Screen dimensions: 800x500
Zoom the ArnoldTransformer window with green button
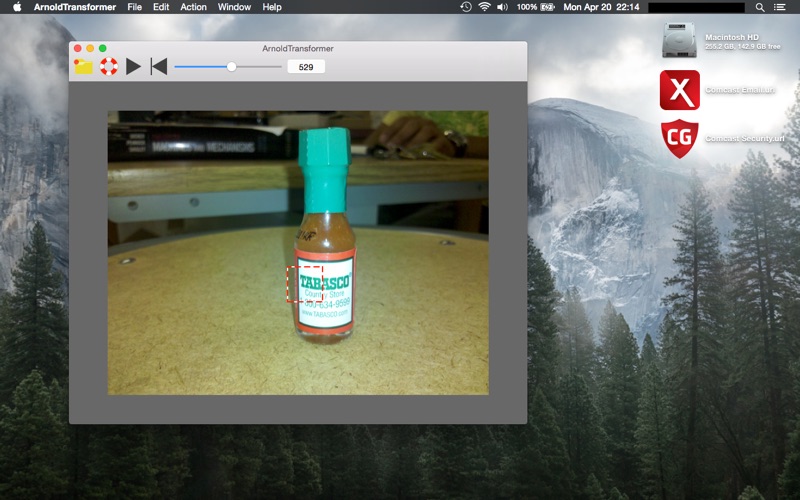(103, 48)
